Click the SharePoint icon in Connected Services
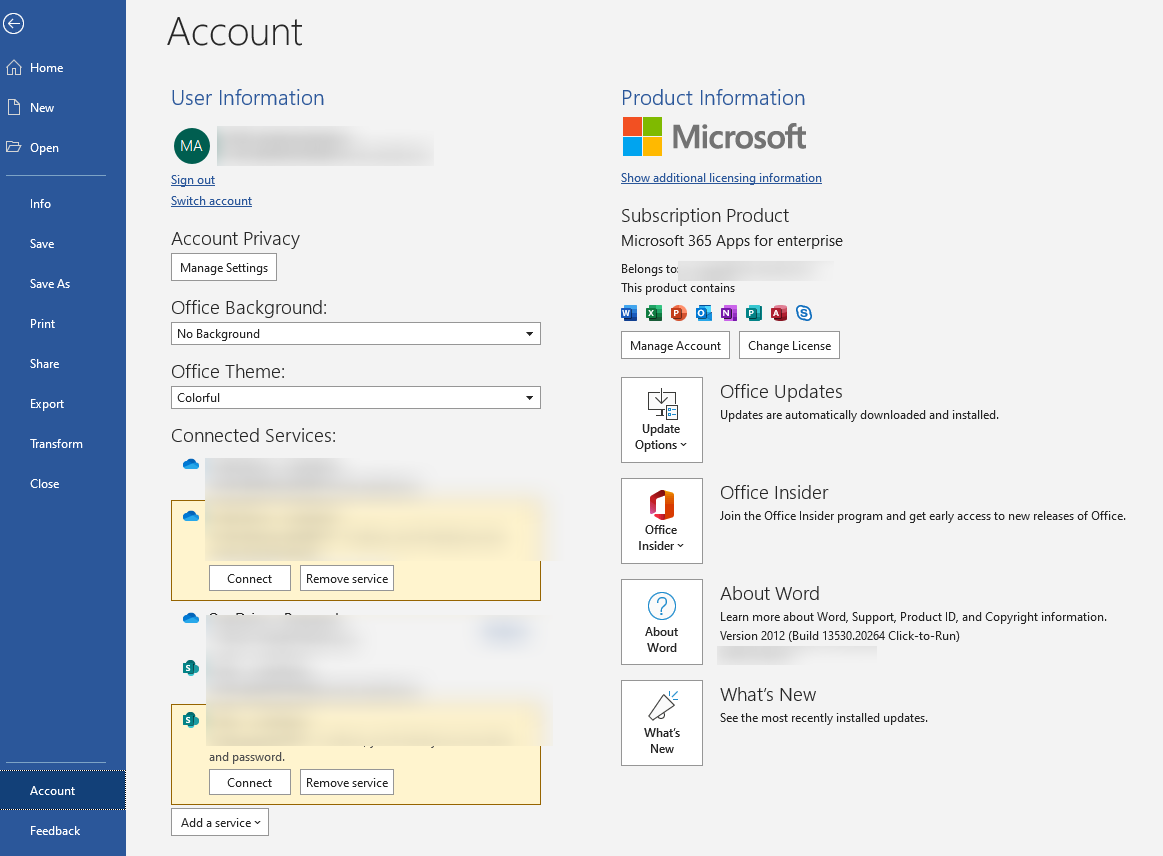 (x=190, y=668)
